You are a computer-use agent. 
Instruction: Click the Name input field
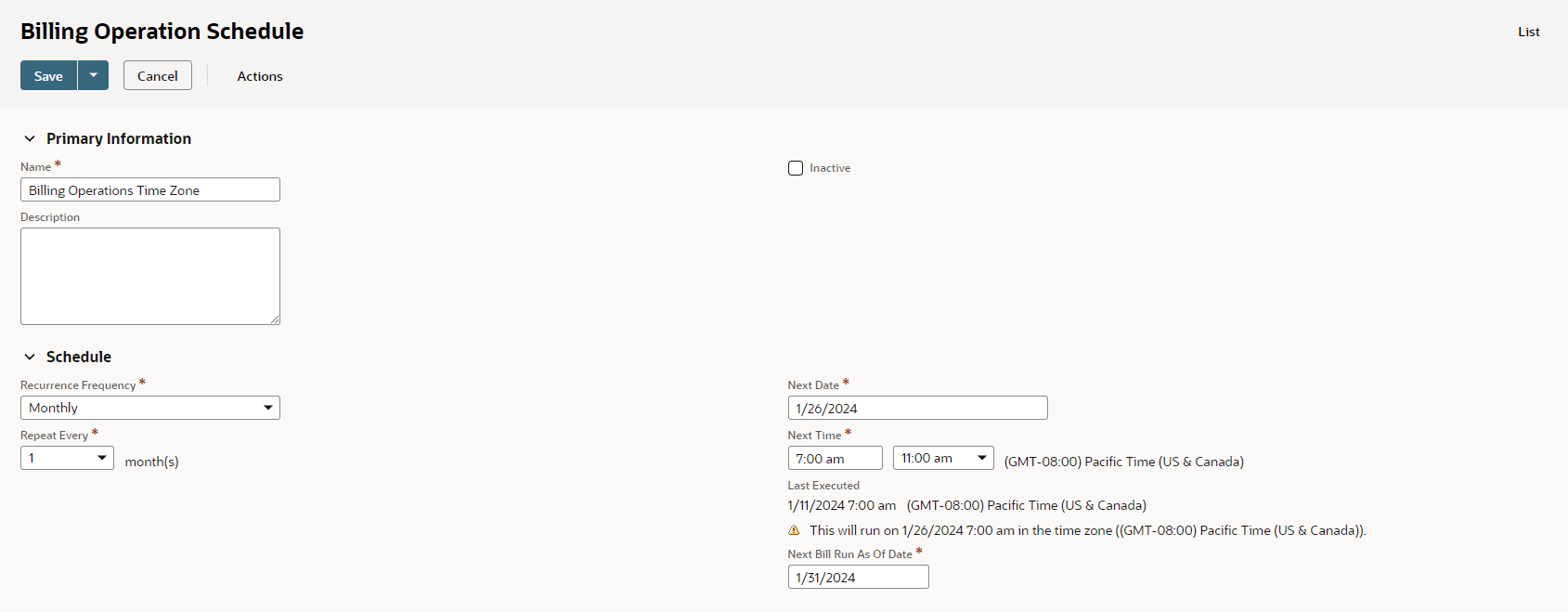(150, 189)
